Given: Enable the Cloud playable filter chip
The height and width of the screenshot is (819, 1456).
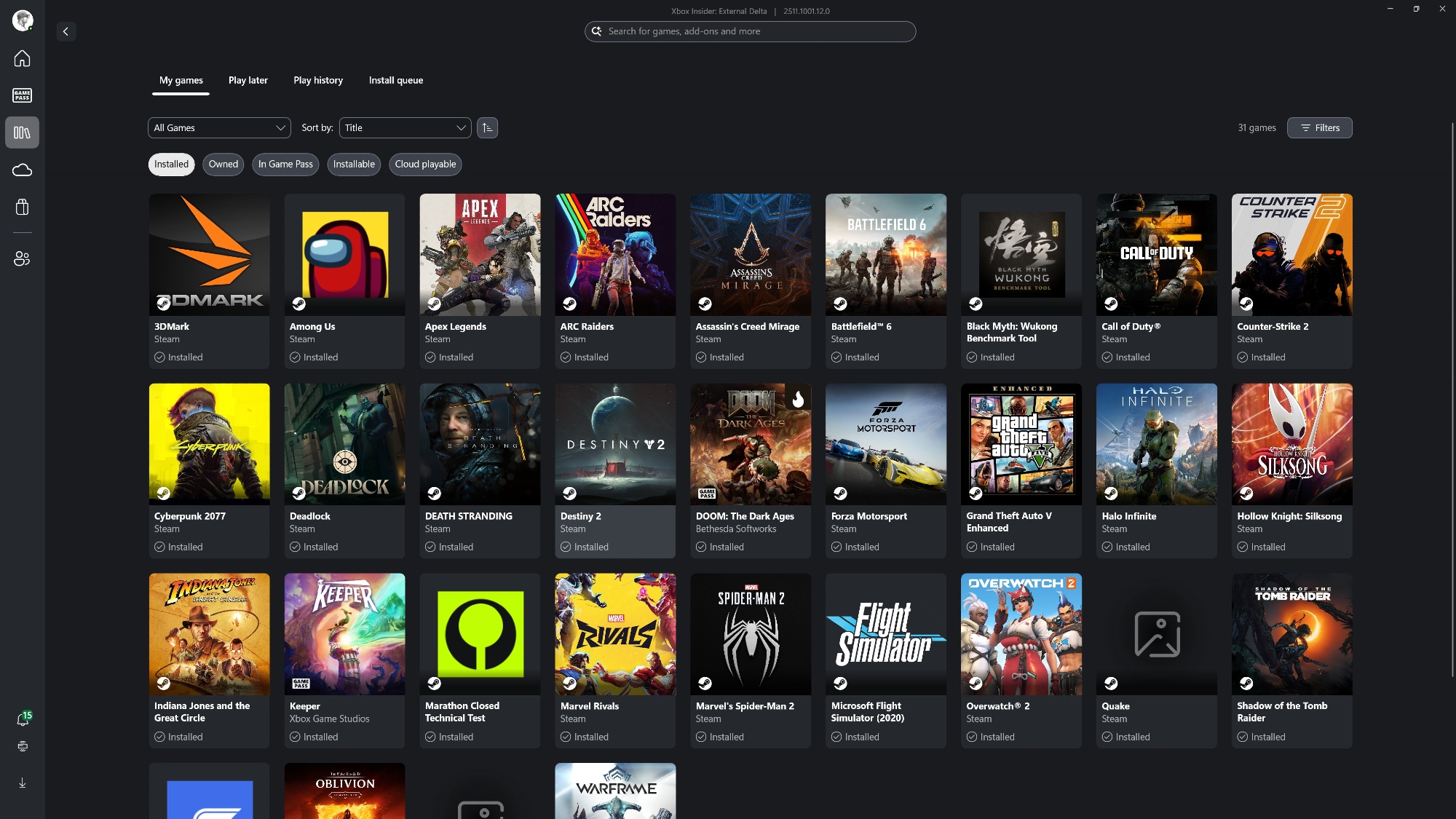Looking at the screenshot, I should pyautogui.click(x=425, y=165).
